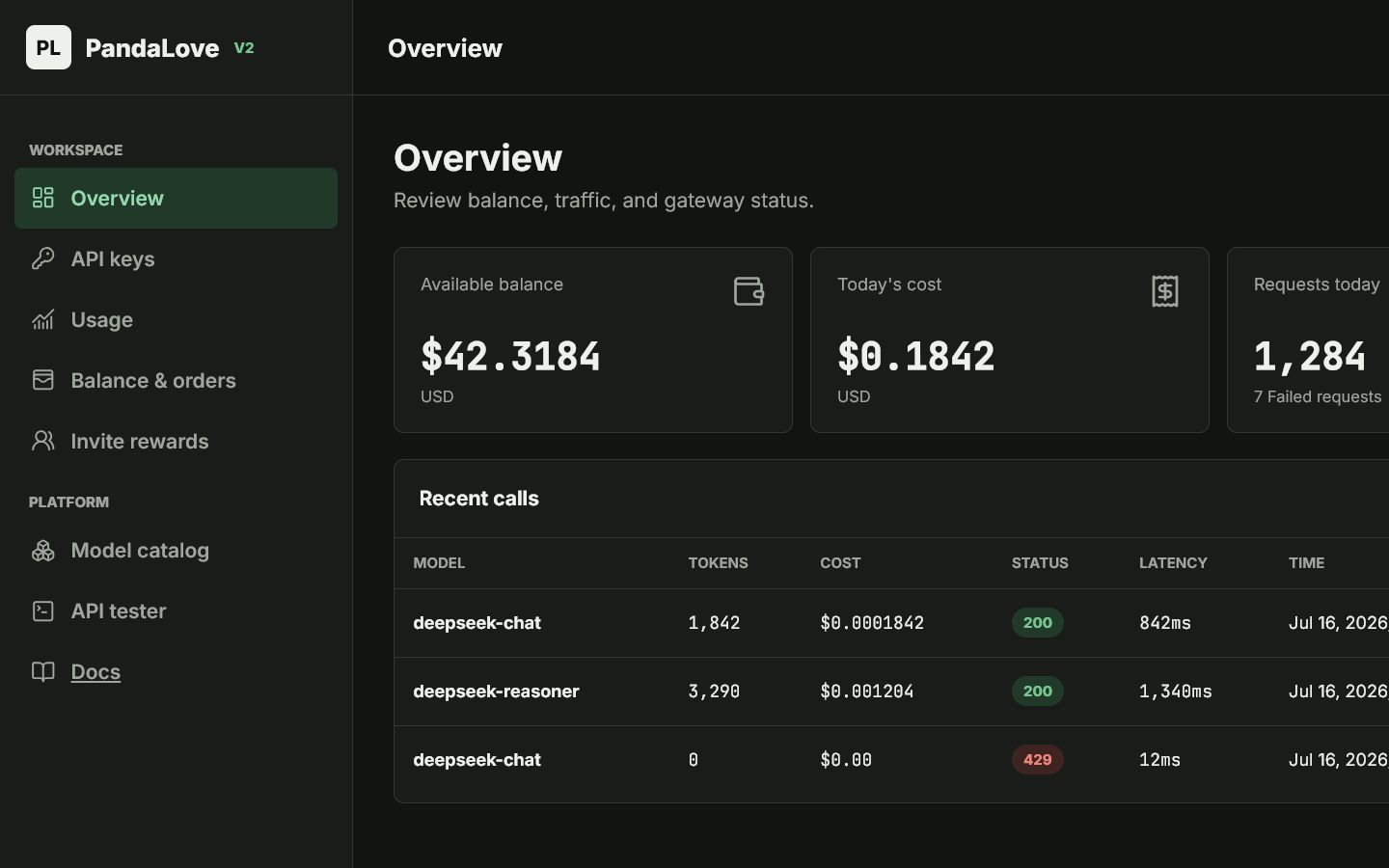Click the API tester terminal icon

[x=42, y=610]
